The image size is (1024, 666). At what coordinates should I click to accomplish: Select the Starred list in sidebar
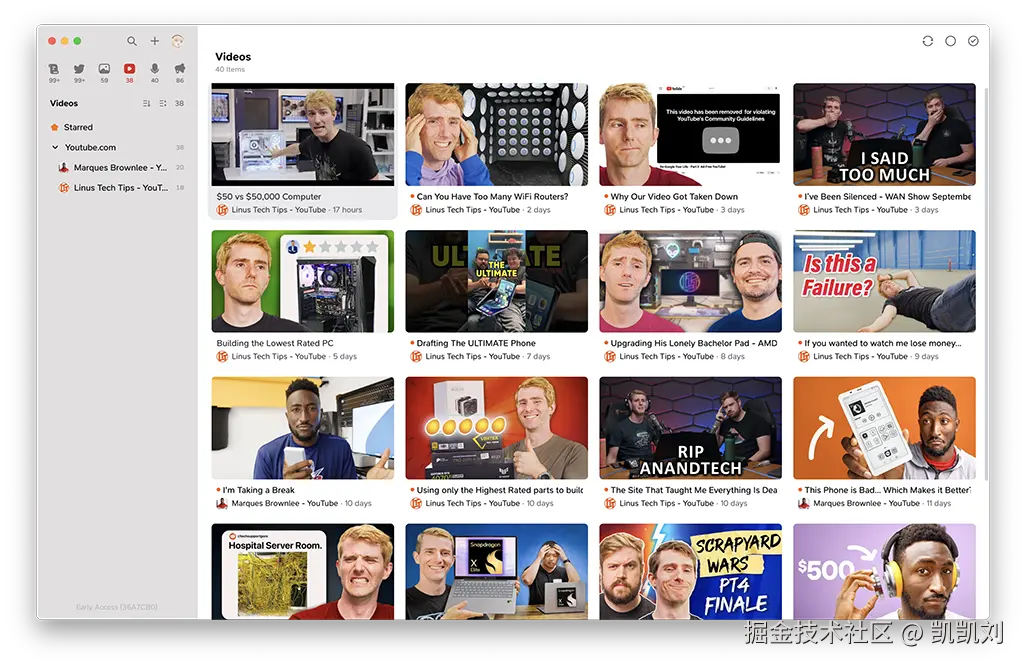click(78, 127)
